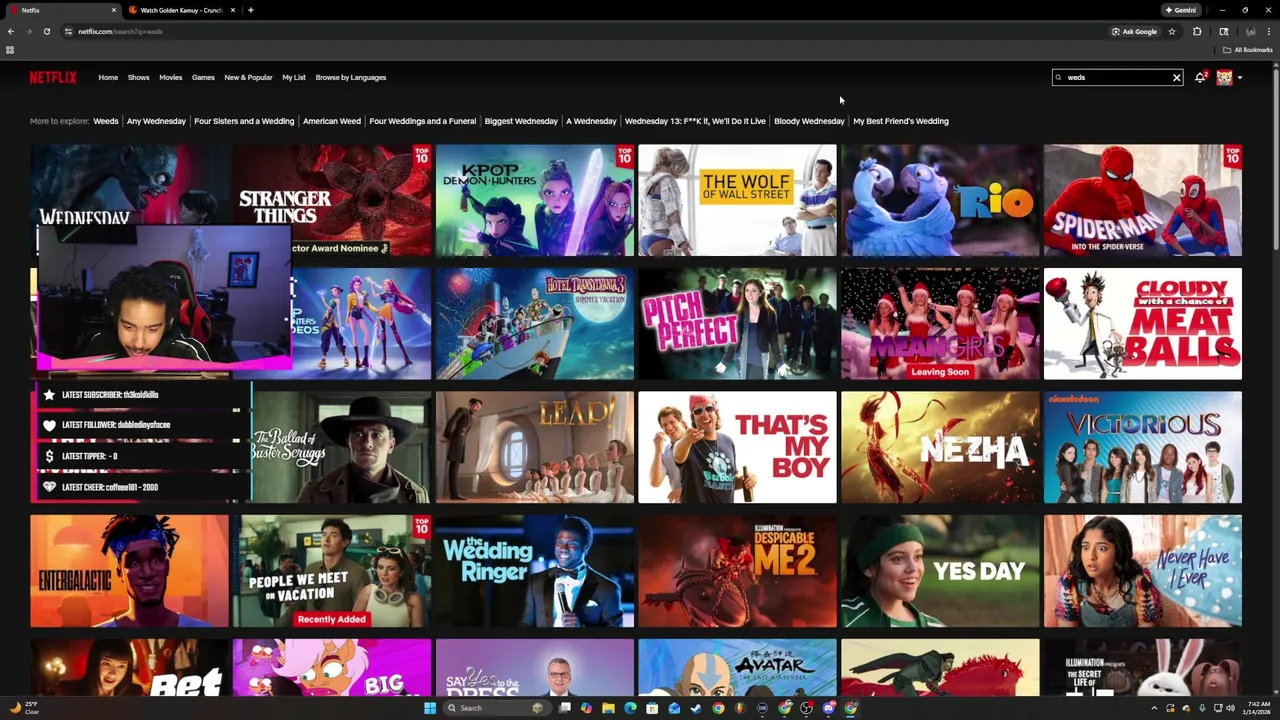
Task: Open Chrome's three-dot menu
Action: coord(1270,31)
